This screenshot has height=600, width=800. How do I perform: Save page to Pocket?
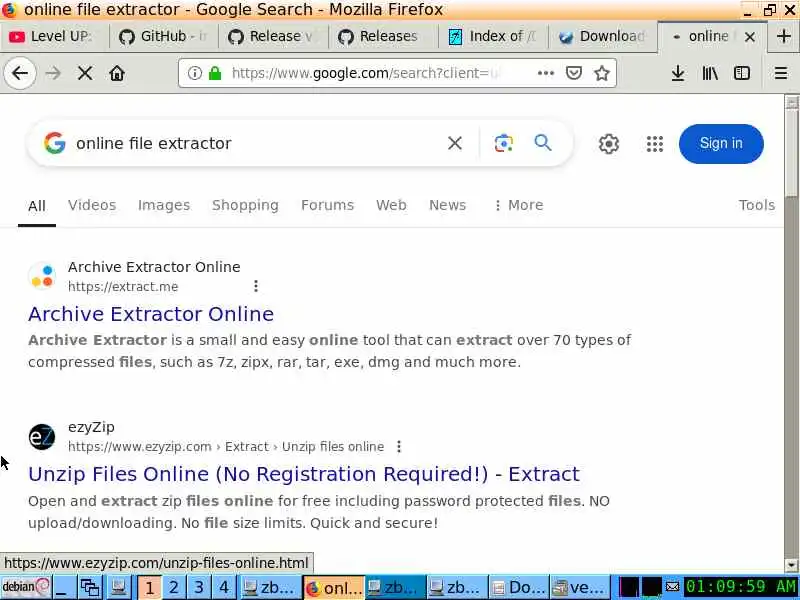574,73
